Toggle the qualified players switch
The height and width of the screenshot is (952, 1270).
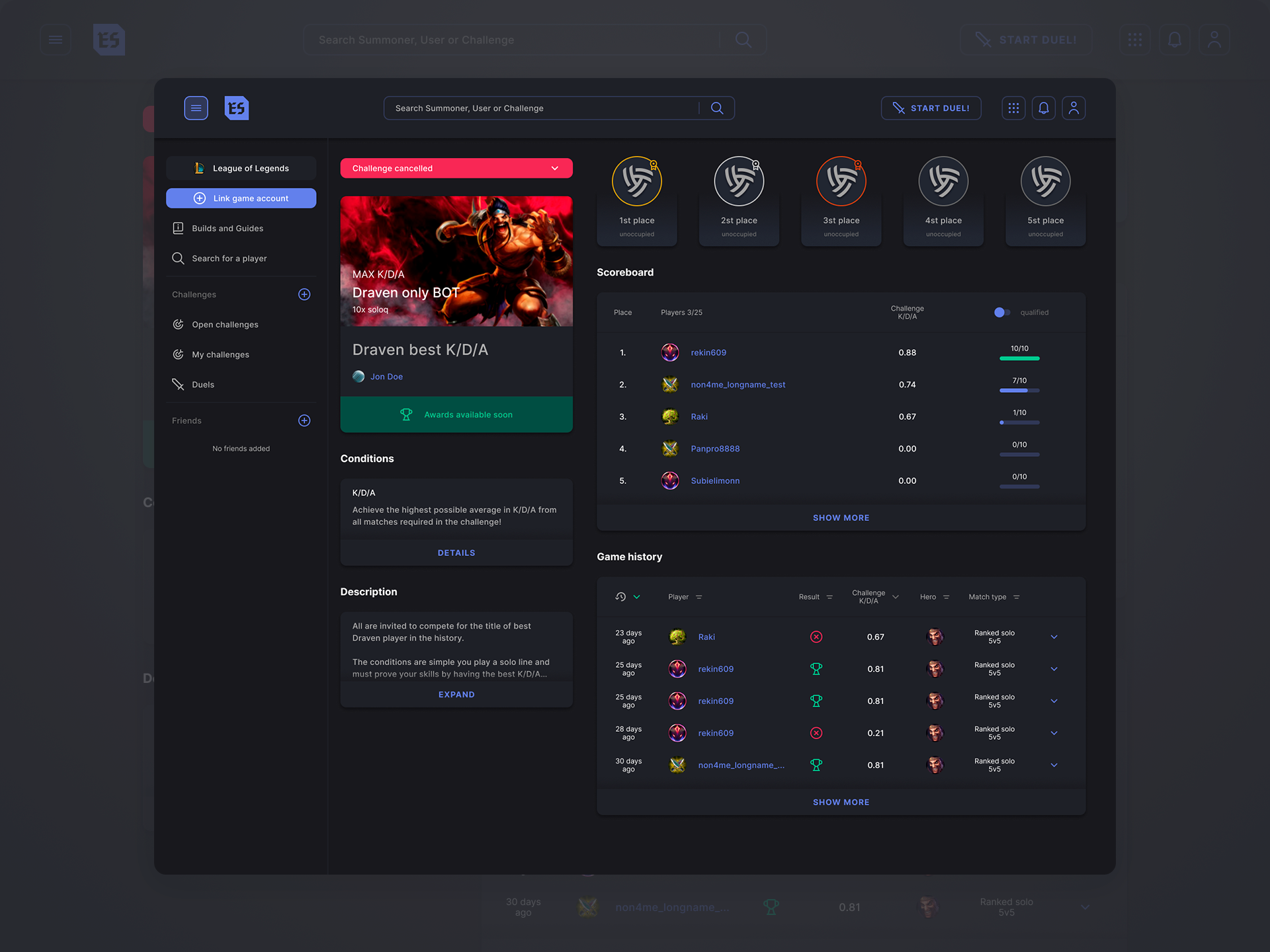tap(1001, 312)
